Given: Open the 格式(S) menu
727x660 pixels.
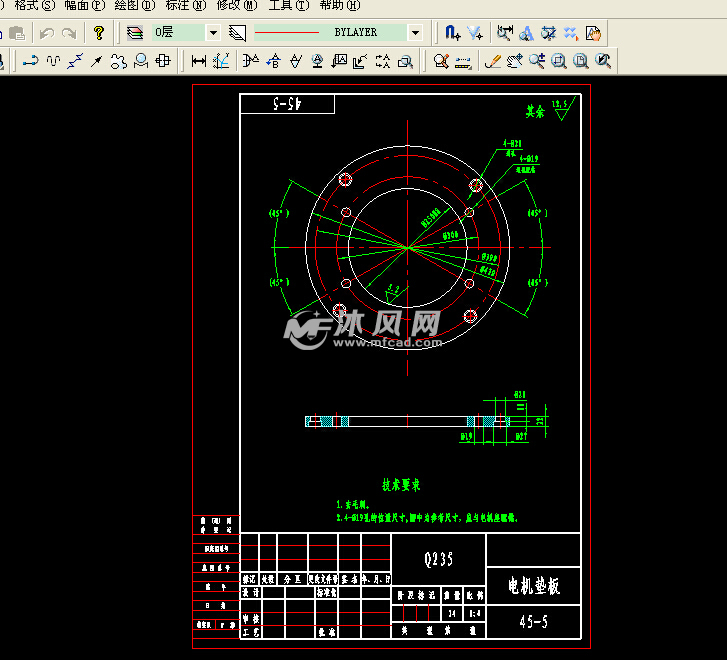Looking at the screenshot, I should (x=35, y=6).
